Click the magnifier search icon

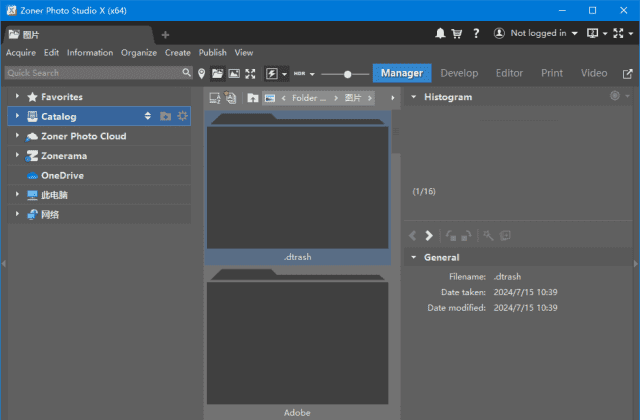187,73
